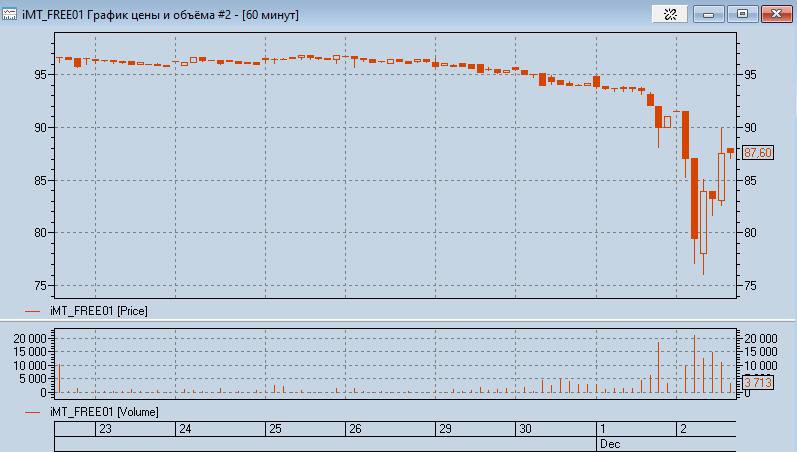Click the left-axis 95 price label
Screen dimensions: 797x452
41,75
